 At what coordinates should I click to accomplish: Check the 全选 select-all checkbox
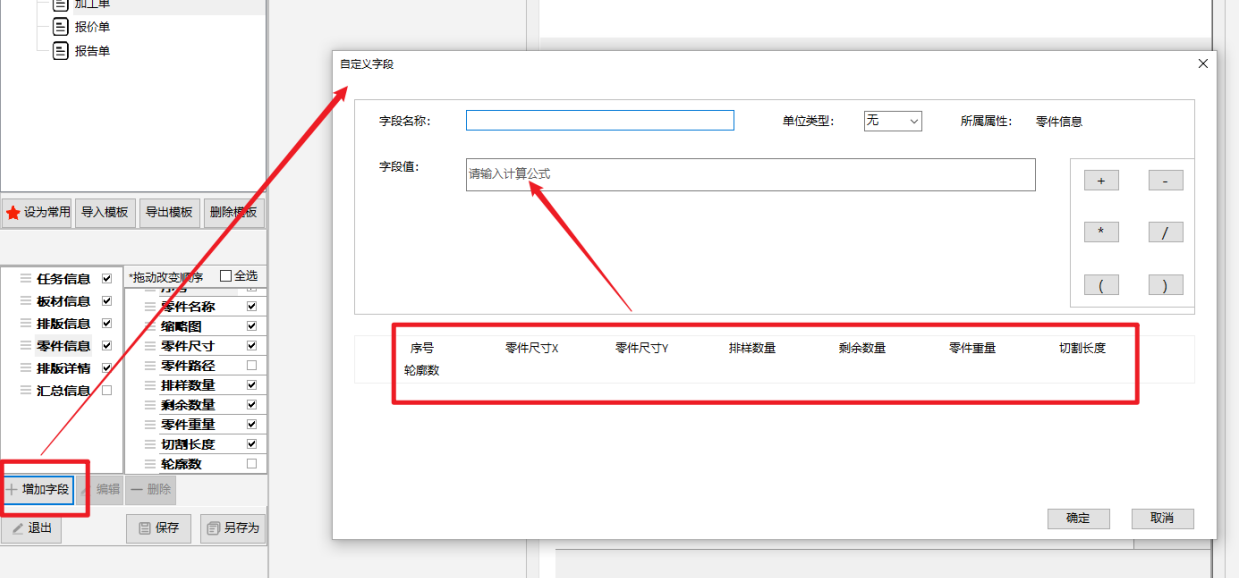pos(225,276)
